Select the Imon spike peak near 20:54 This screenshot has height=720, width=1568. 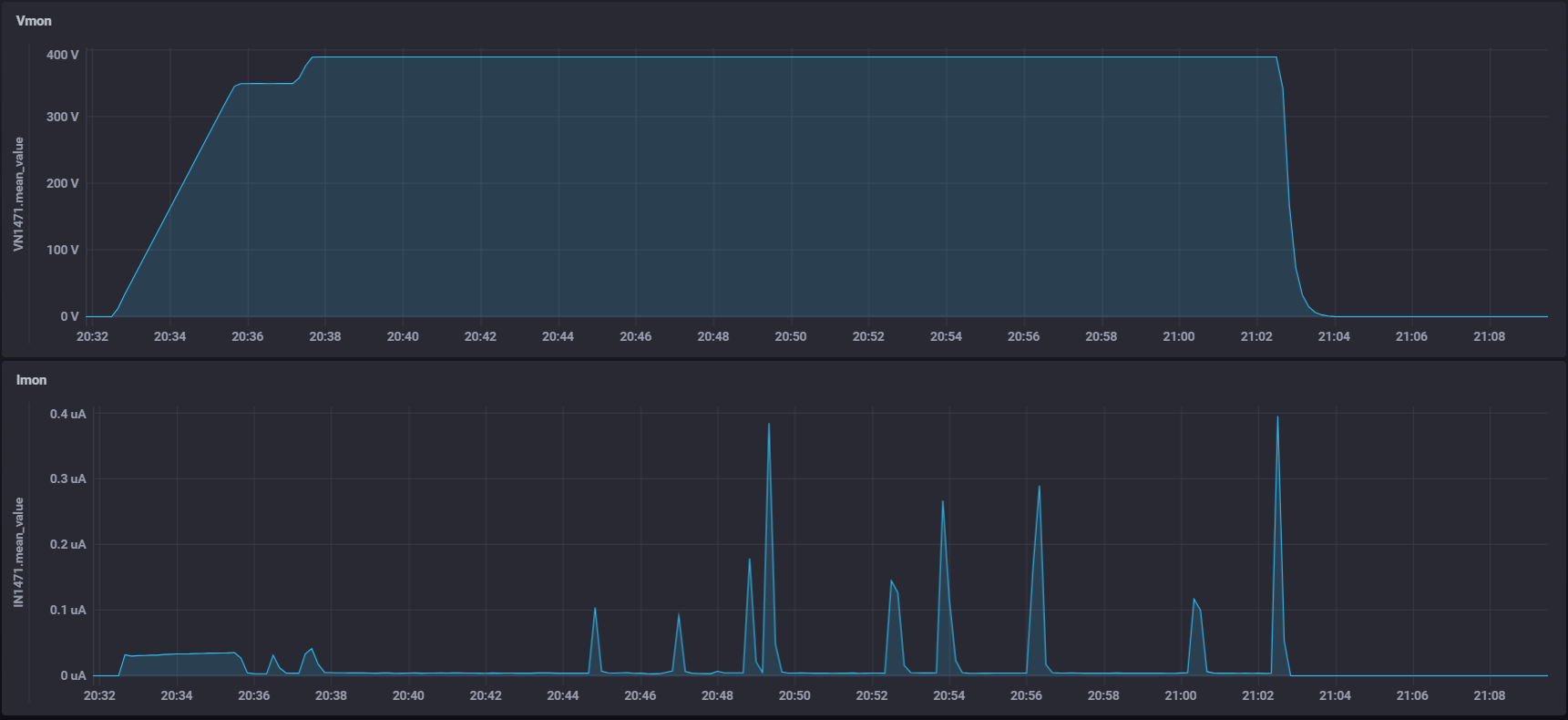click(x=943, y=501)
